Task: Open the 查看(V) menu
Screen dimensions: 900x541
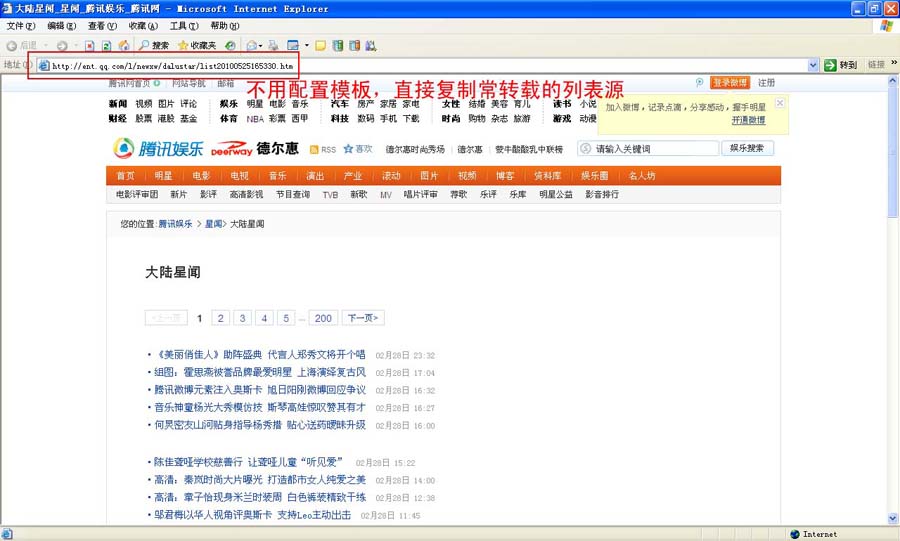Action: [102, 26]
